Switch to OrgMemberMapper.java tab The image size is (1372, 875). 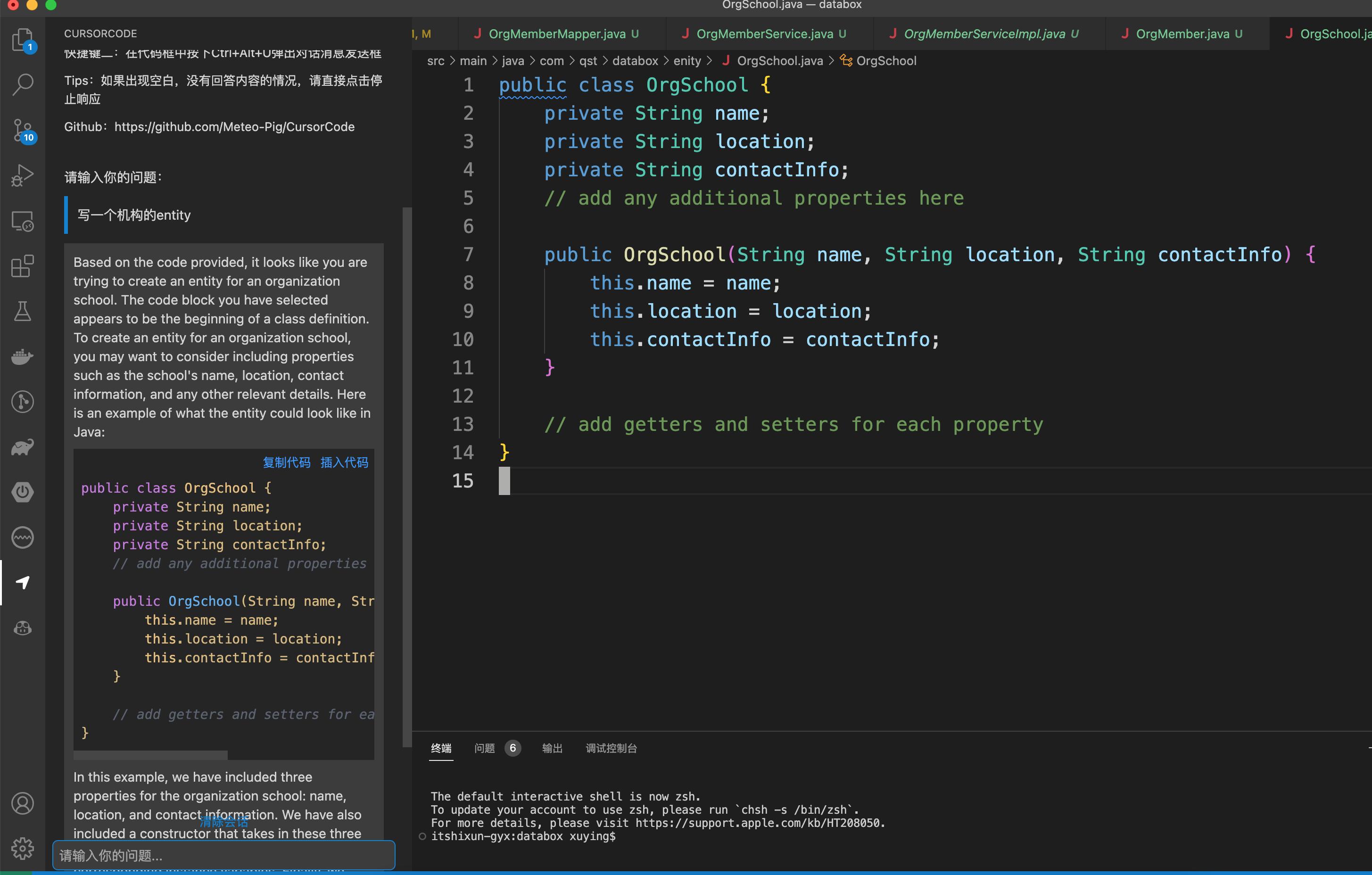[557, 34]
